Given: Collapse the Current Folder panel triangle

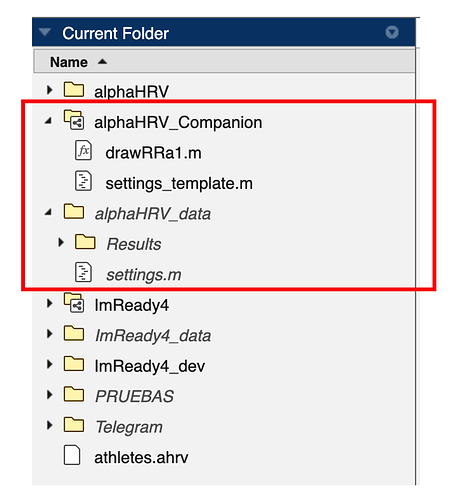Looking at the screenshot, I should point(45,32).
